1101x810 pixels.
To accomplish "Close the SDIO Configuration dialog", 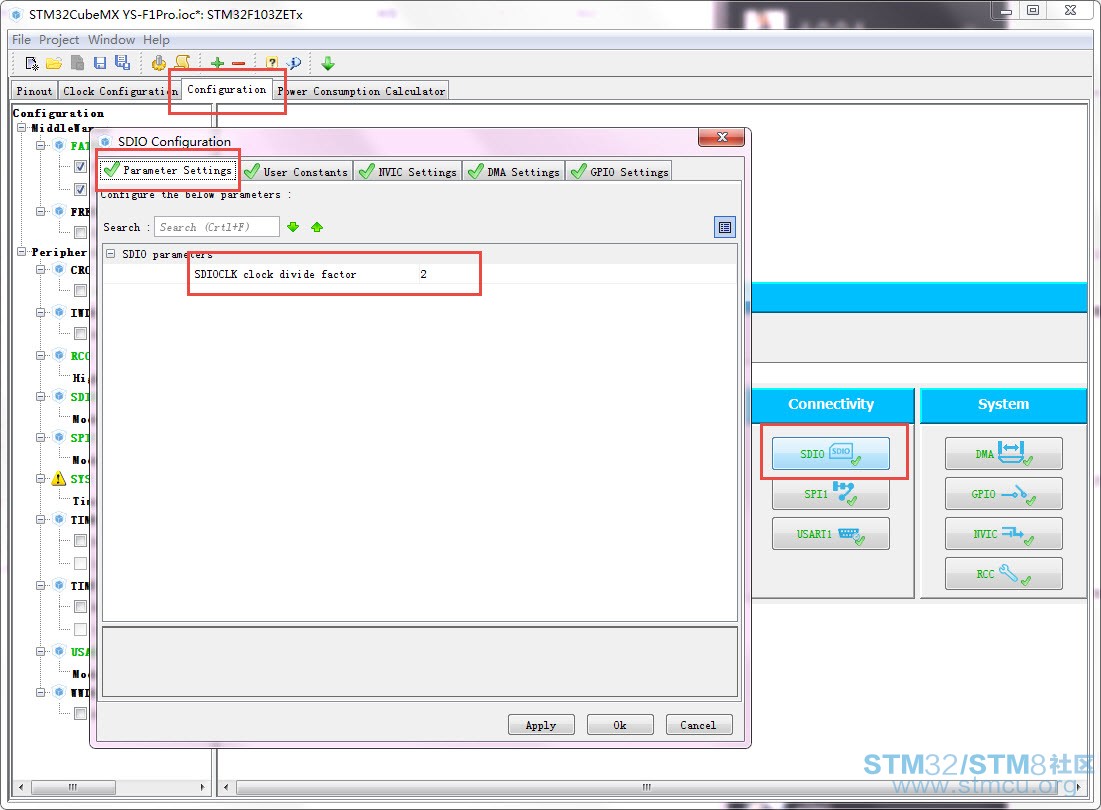I will [721, 138].
